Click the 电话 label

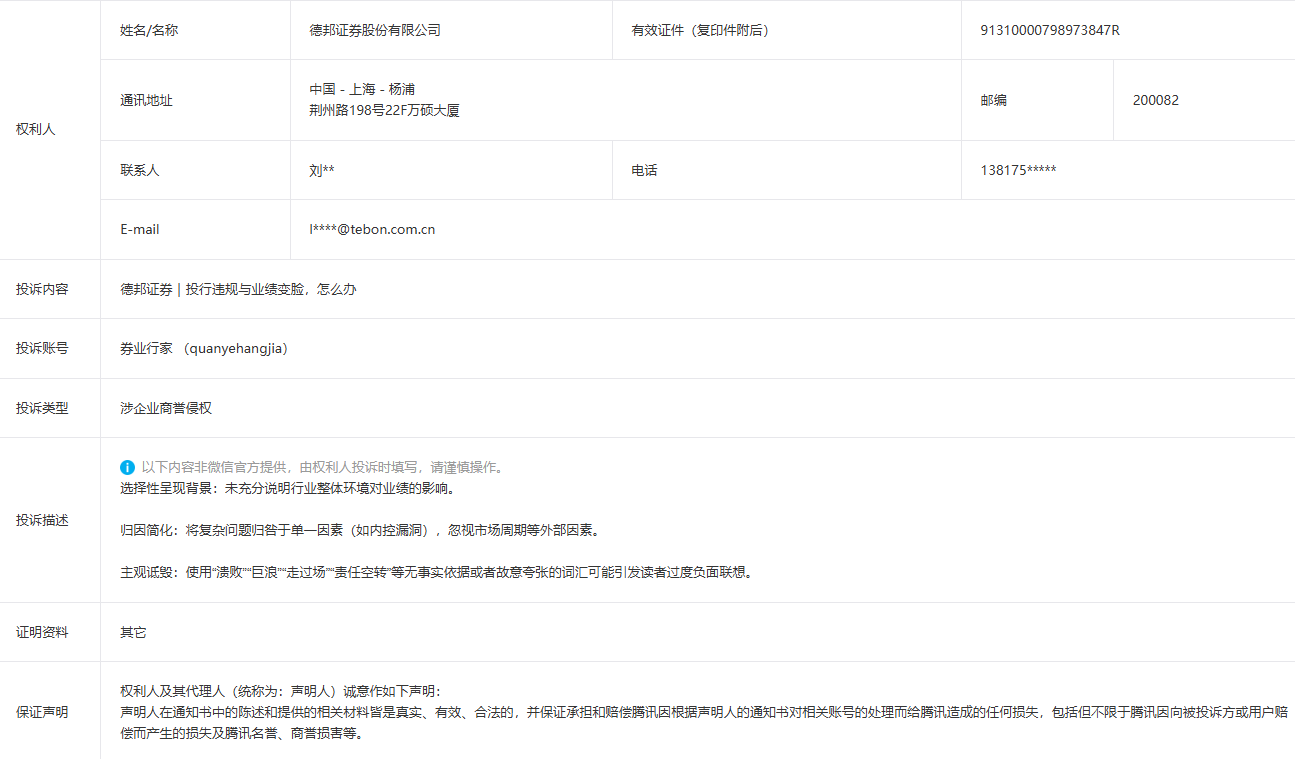(644, 170)
